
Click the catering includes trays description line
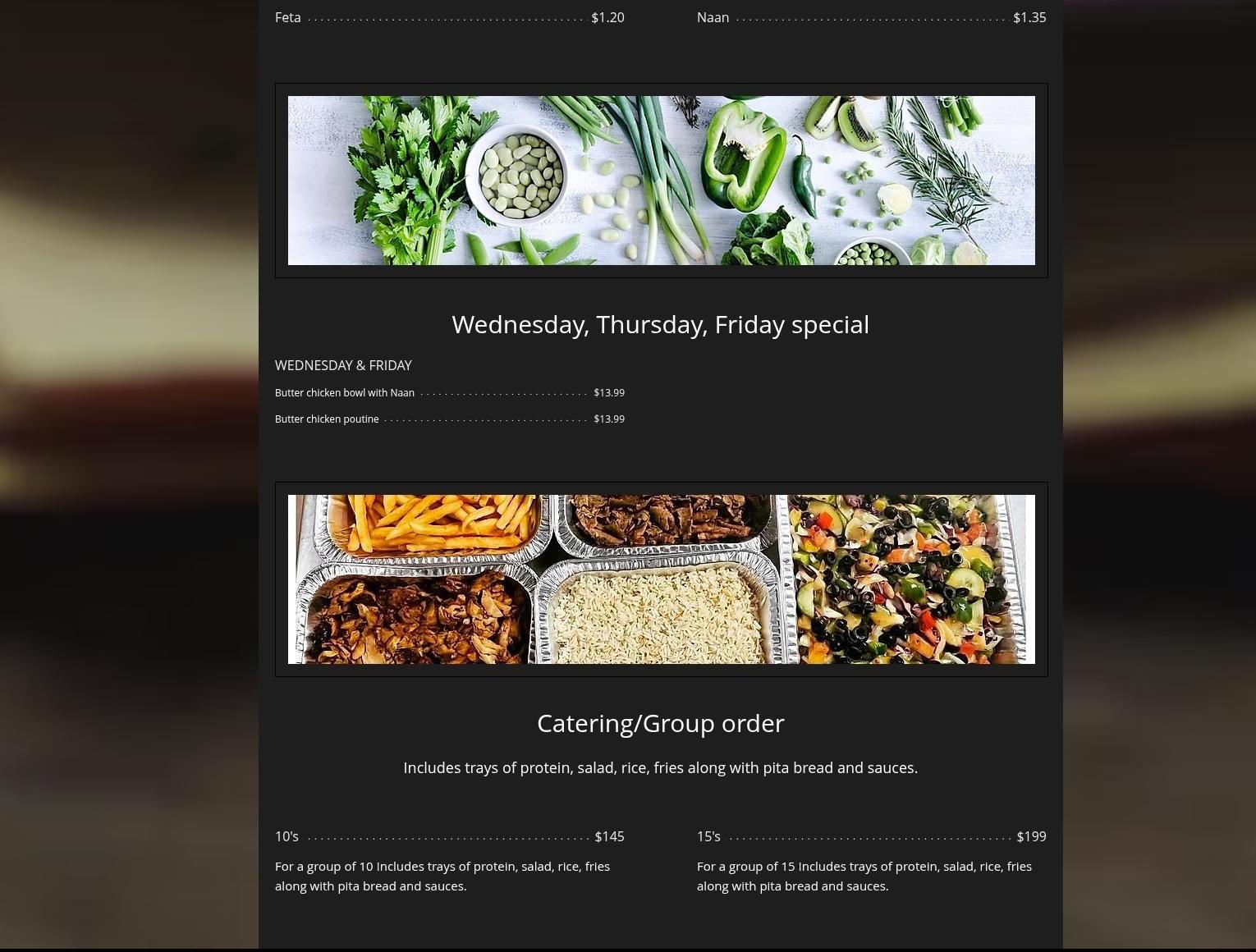[x=661, y=768]
